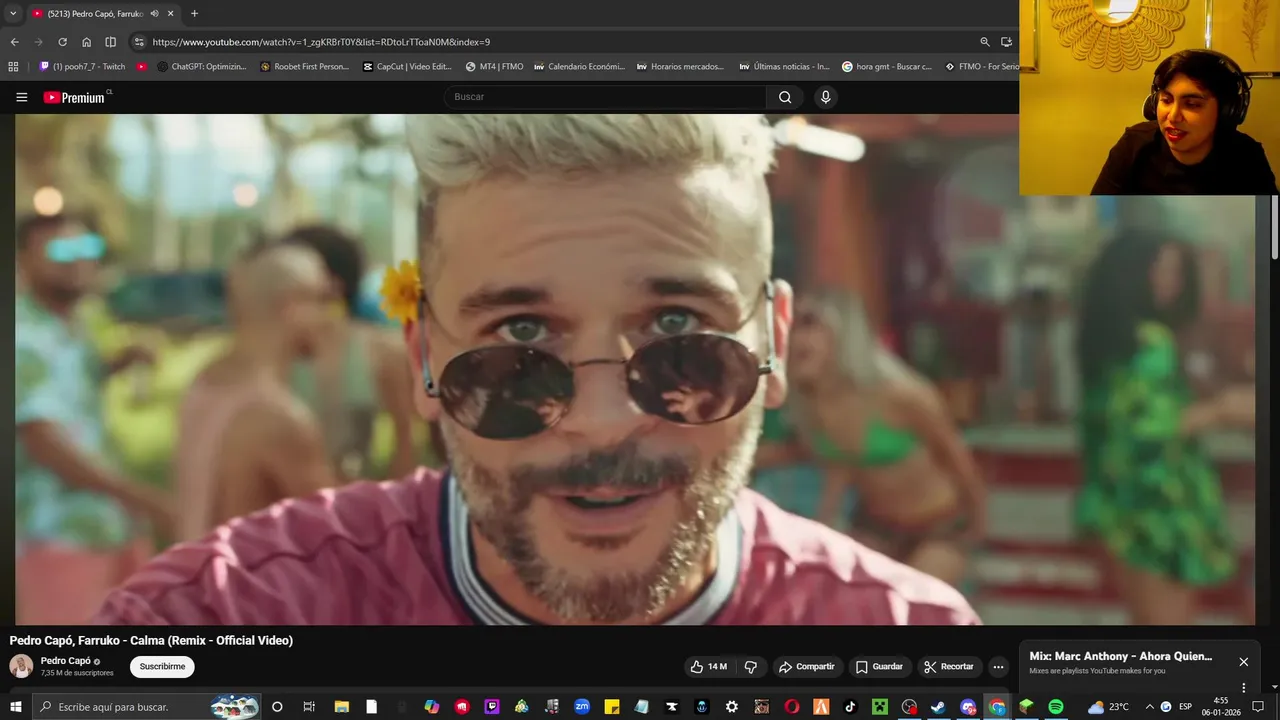
Task: Close the Mix Marc Anthony playlist panel
Action: pos(1244,662)
